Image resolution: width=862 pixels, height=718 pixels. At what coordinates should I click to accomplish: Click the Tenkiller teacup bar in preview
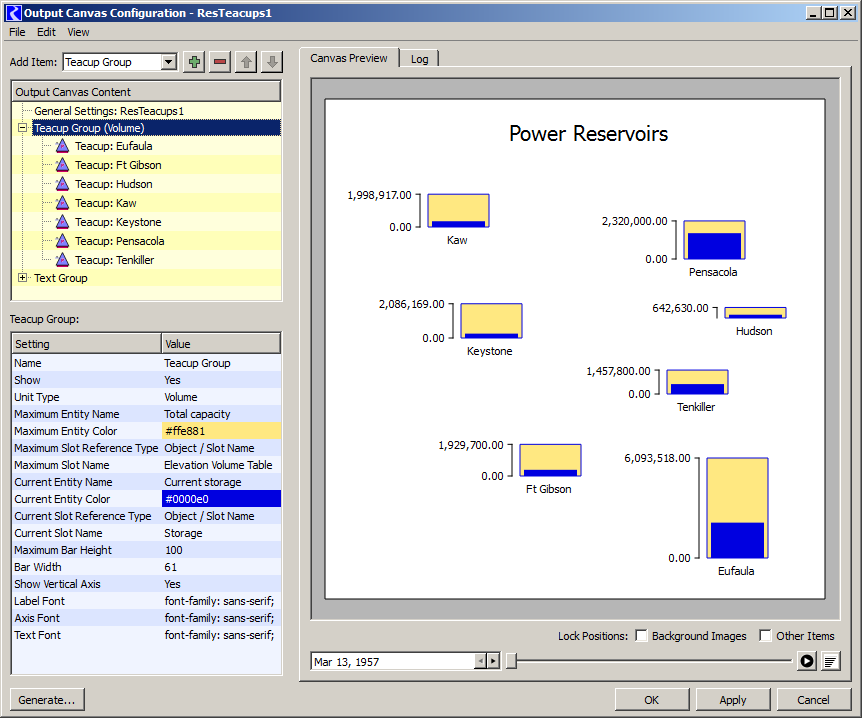tap(698, 382)
